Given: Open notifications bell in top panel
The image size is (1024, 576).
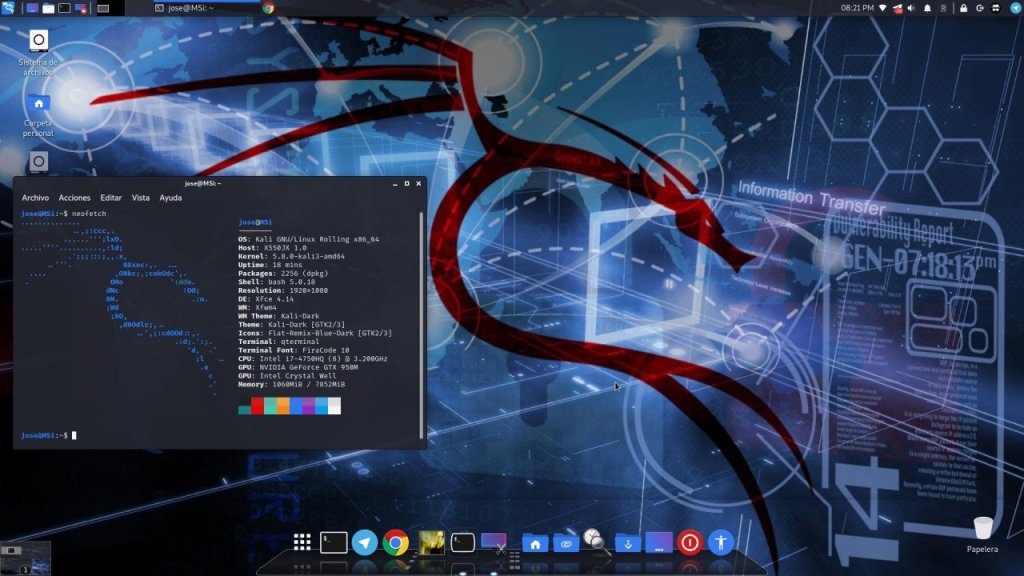Looking at the screenshot, I should [927, 8].
